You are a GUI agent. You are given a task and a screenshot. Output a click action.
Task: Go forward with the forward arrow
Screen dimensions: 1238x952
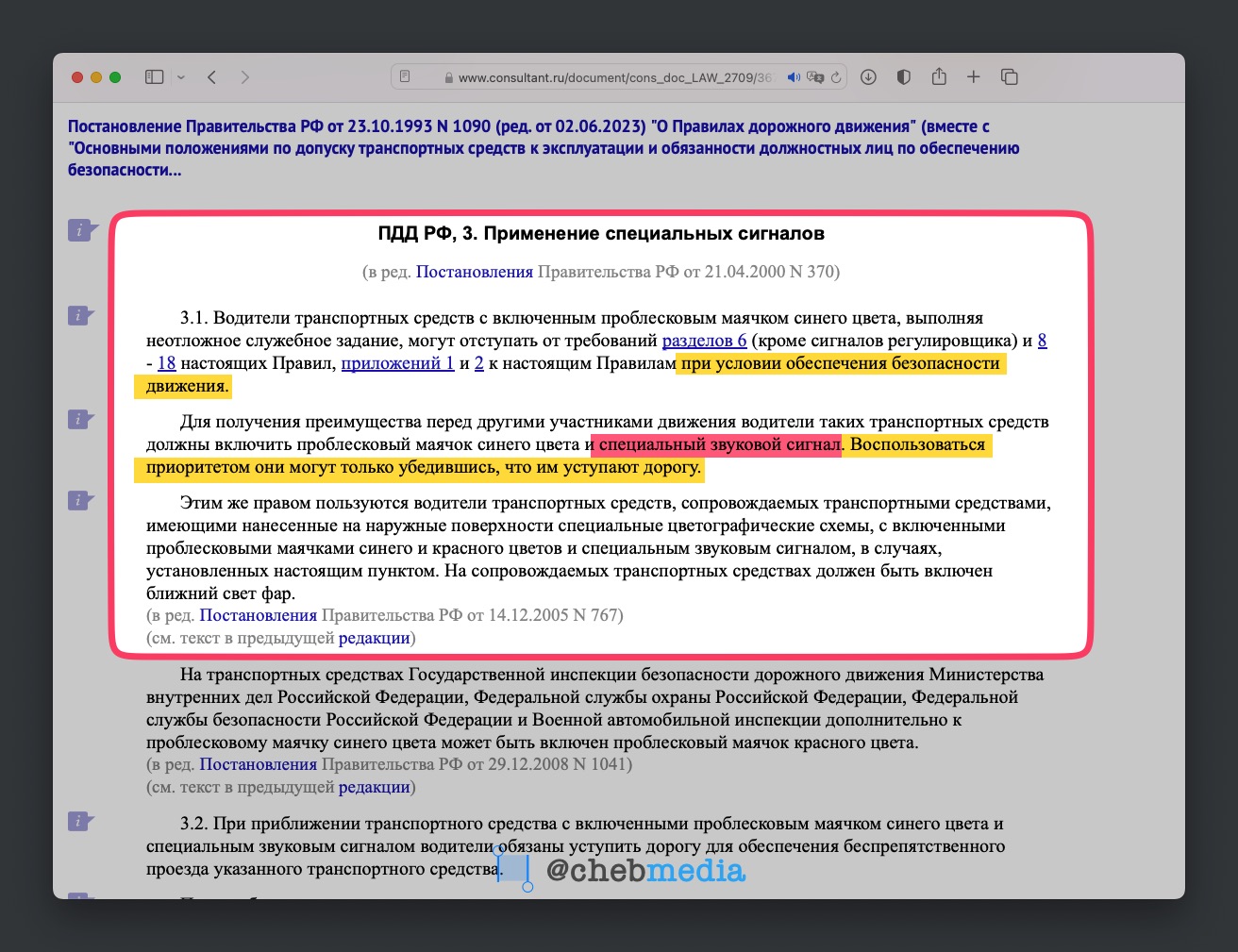[x=245, y=77]
